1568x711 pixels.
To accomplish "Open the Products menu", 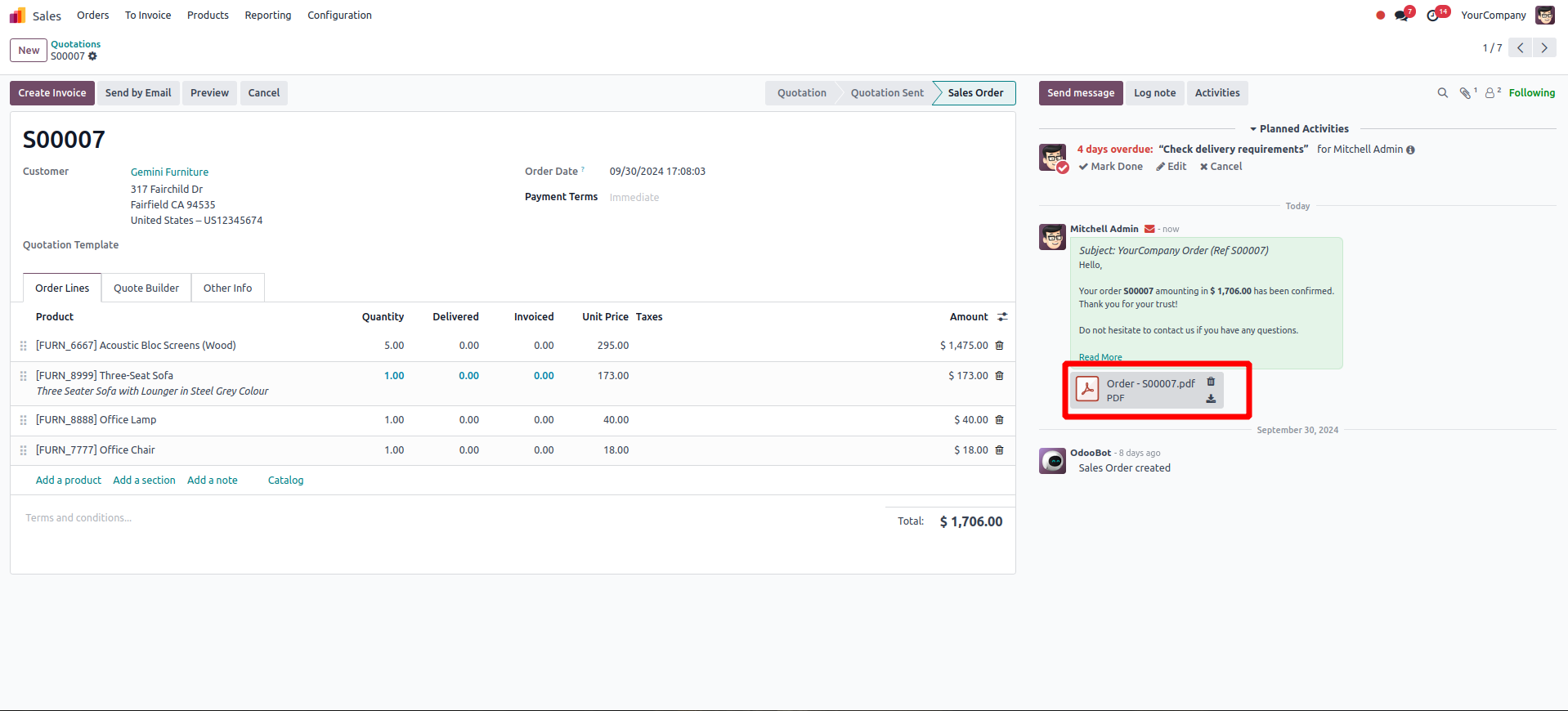I will pyautogui.click(x=208, y=16).
